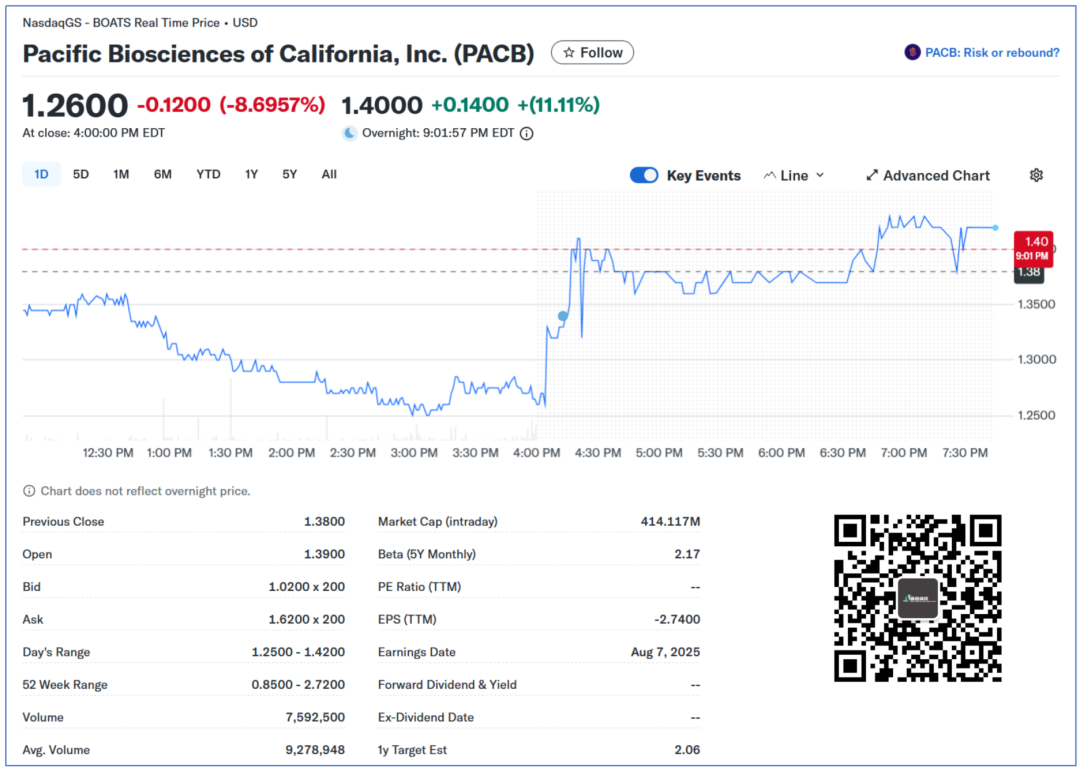The height and width of the screenshot is (768, 1080).
Task: Click the Ask value 1.6200 x 200
Action: [x=307, y=619]
